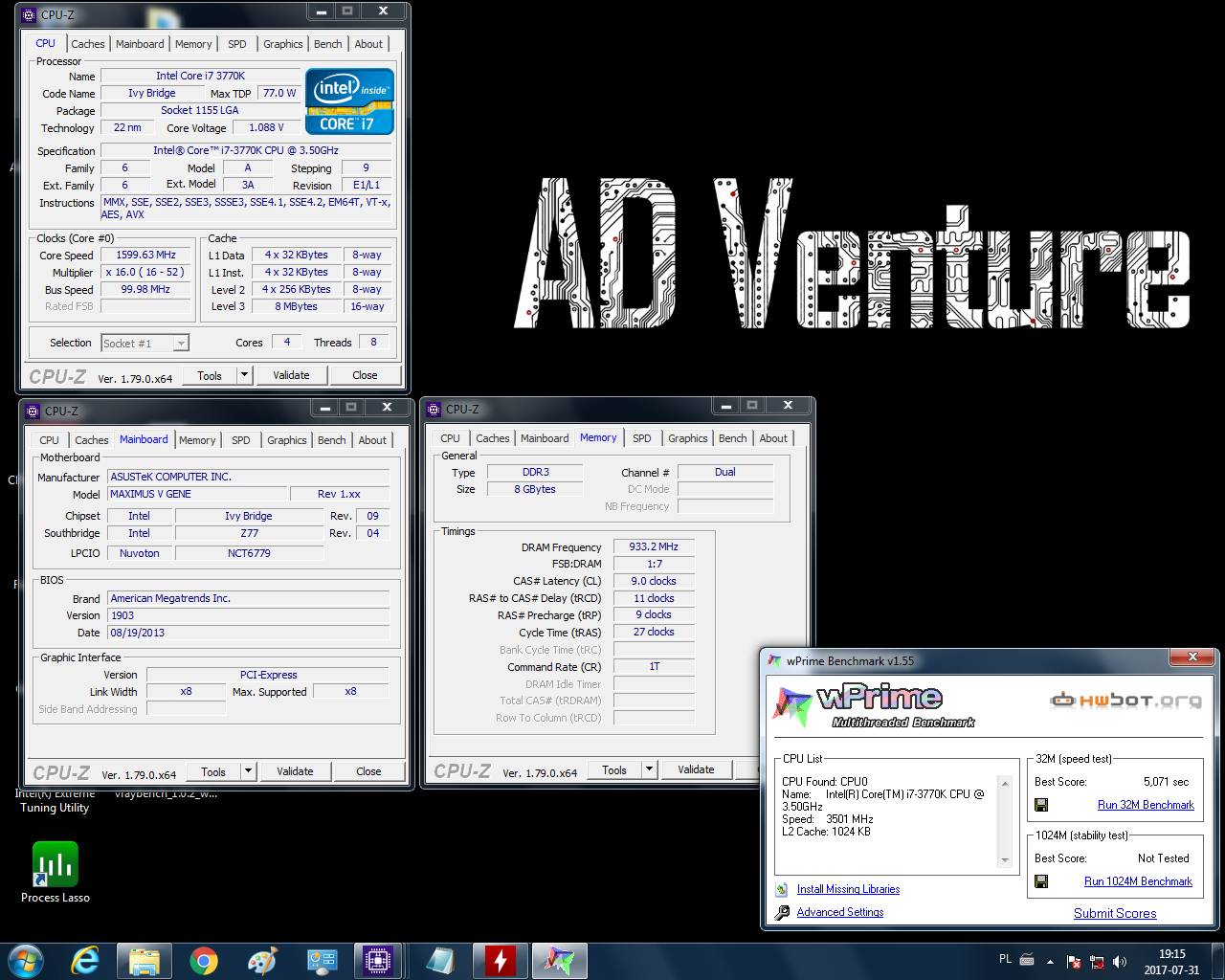Open Action Center flag in the tray

point(1074,961)
